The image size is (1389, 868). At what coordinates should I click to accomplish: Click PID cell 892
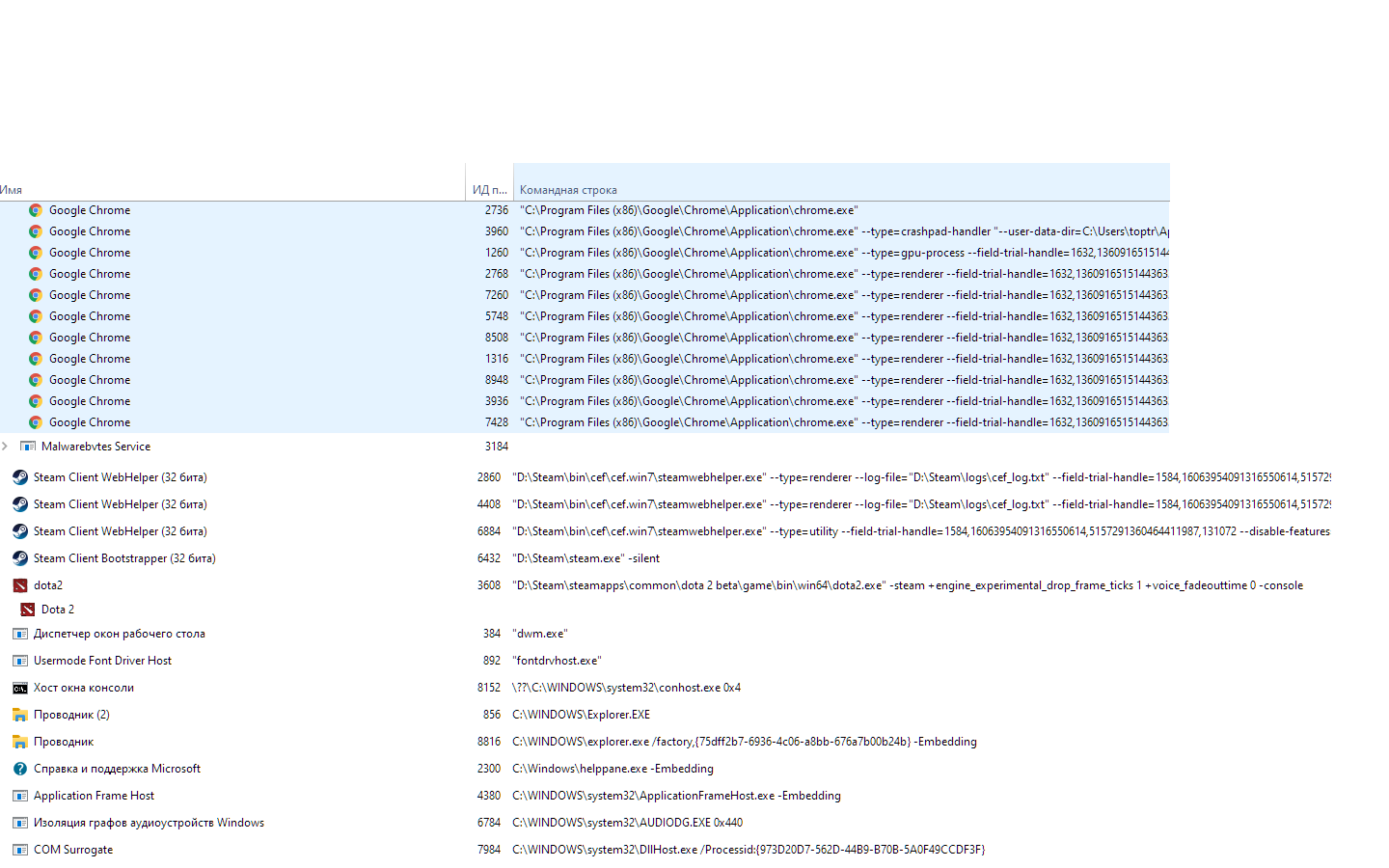click(492, 661)
